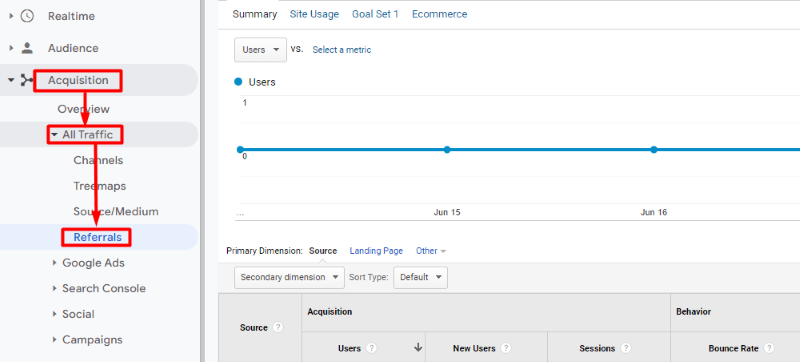The width and height of the screenshot is (800, 362).
Task: Click the help icon beside Users column
Action: click(x=371, y=349)
